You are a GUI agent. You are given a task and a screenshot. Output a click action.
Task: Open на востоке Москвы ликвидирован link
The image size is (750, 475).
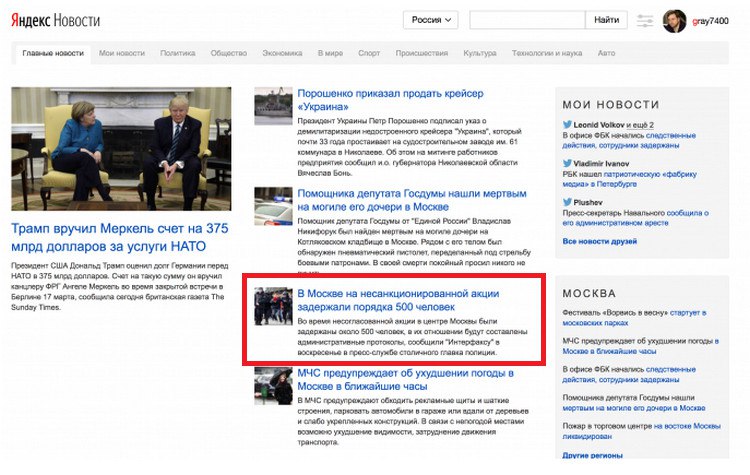642,431
